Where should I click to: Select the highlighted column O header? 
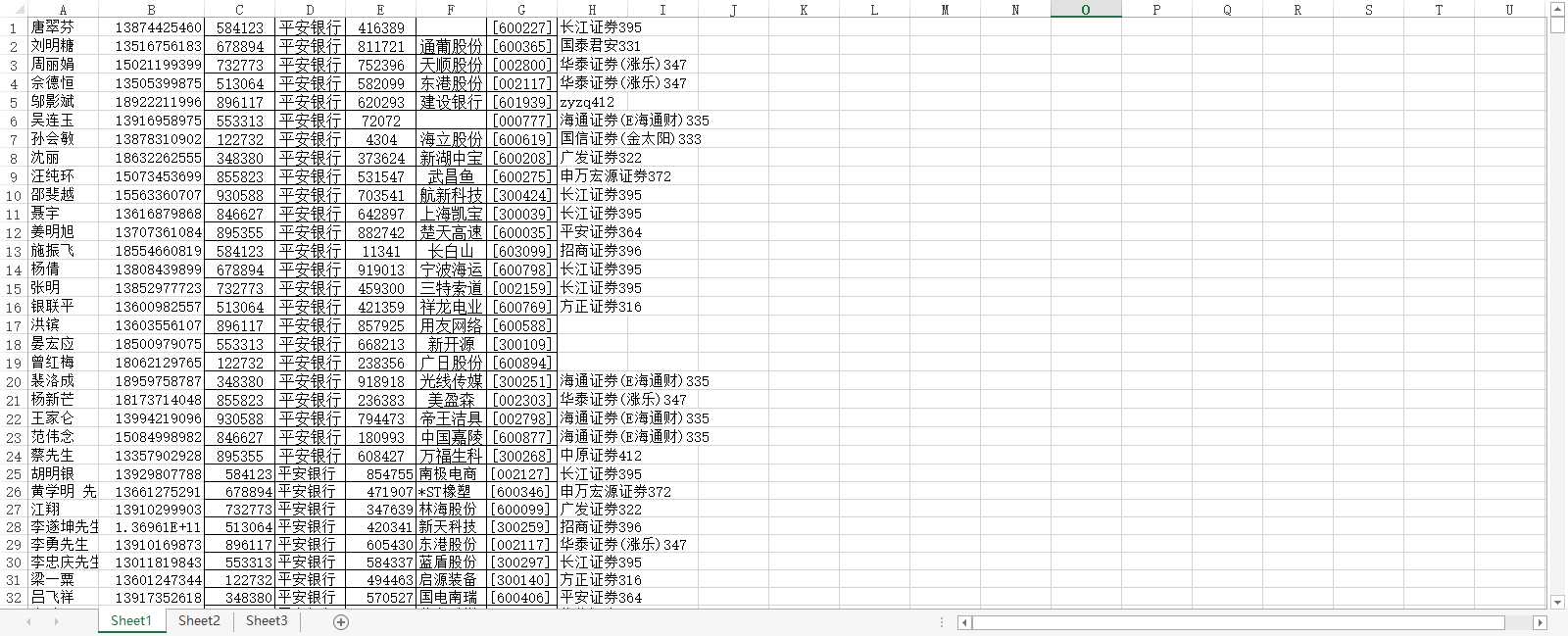tap(1086, 10)
